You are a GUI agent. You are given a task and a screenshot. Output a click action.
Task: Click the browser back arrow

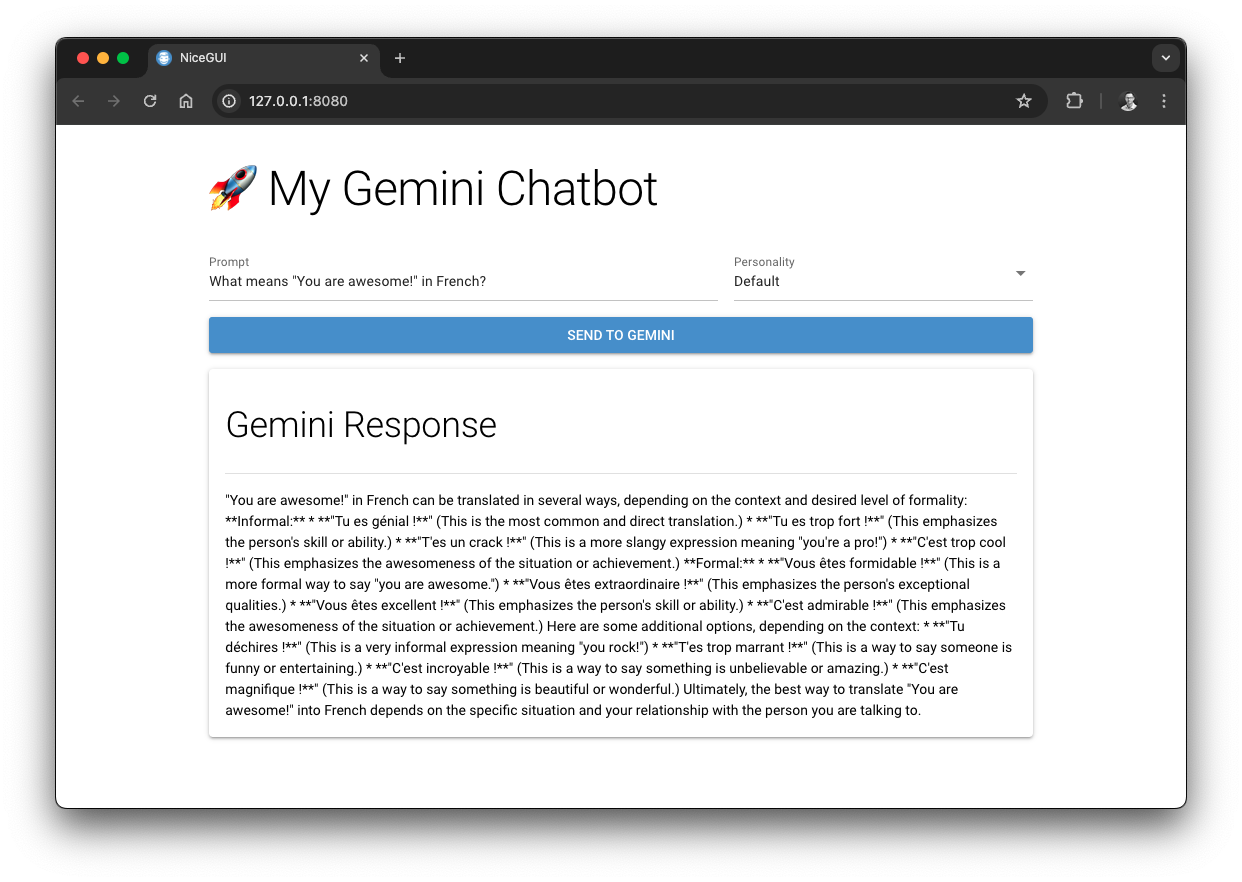coord(78,101)
